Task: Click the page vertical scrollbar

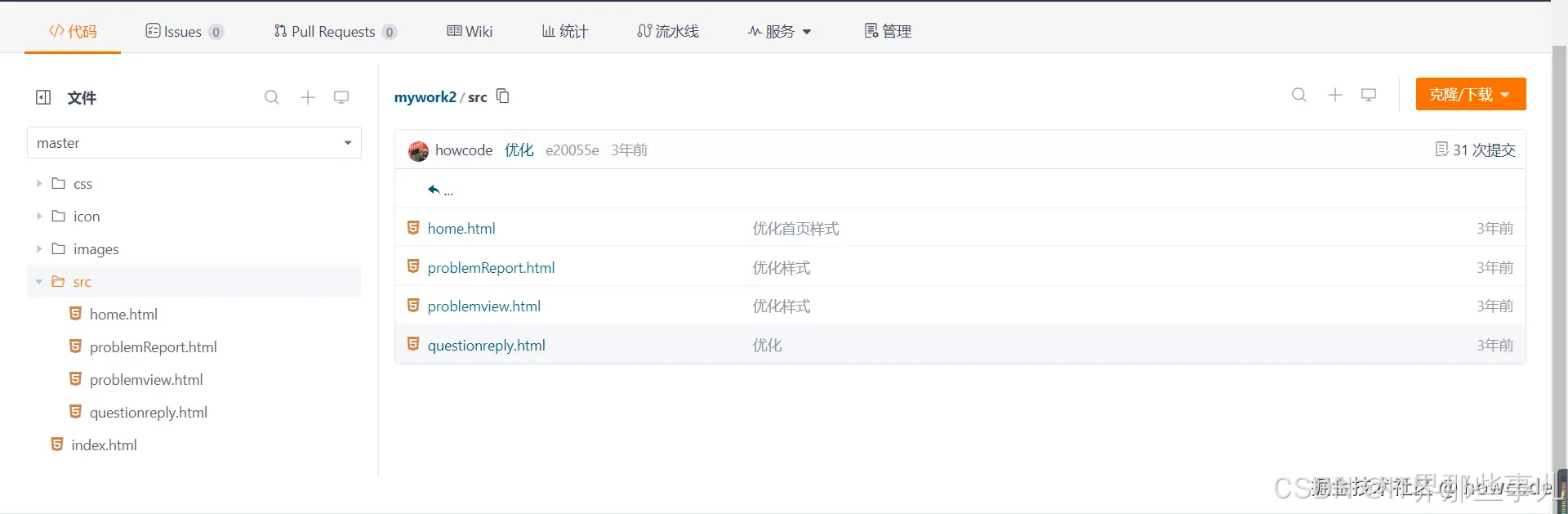Action: 1560,257
